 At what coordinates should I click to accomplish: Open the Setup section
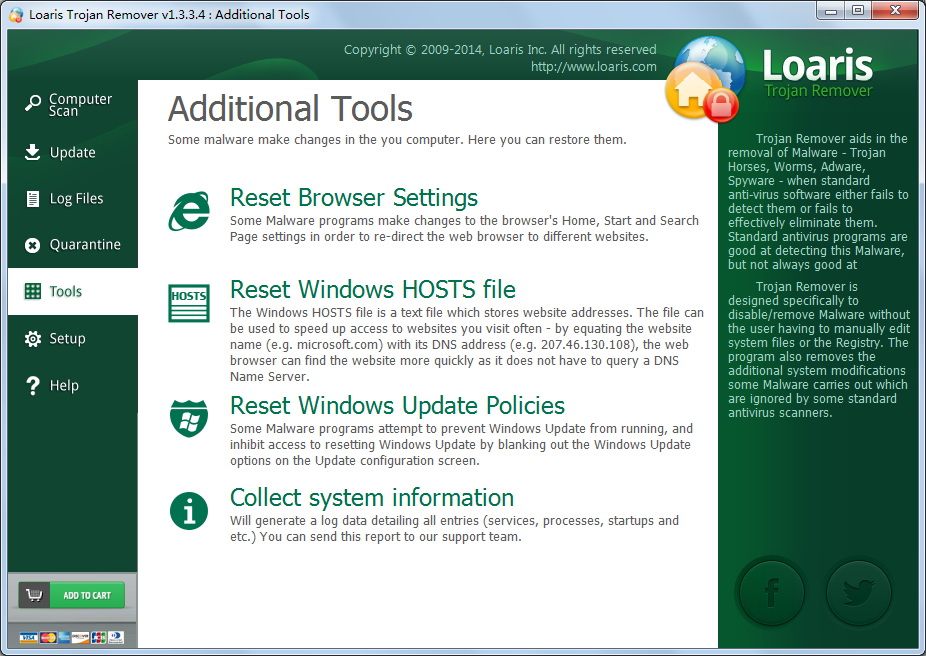coord(73,338)
